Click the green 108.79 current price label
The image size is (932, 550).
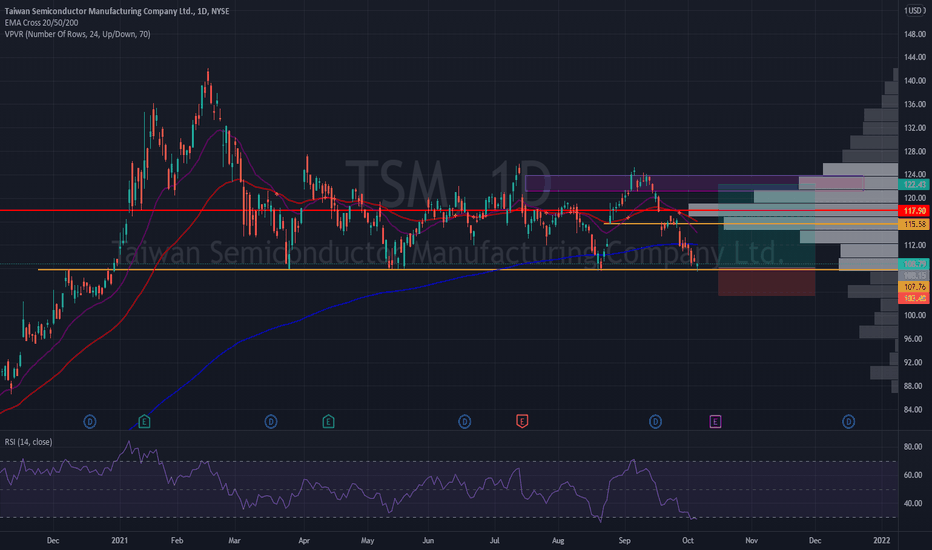click(x=914, y=264)
